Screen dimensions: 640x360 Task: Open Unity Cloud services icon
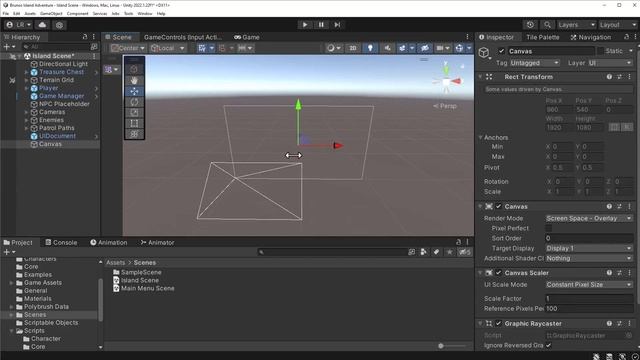point(42,25)
